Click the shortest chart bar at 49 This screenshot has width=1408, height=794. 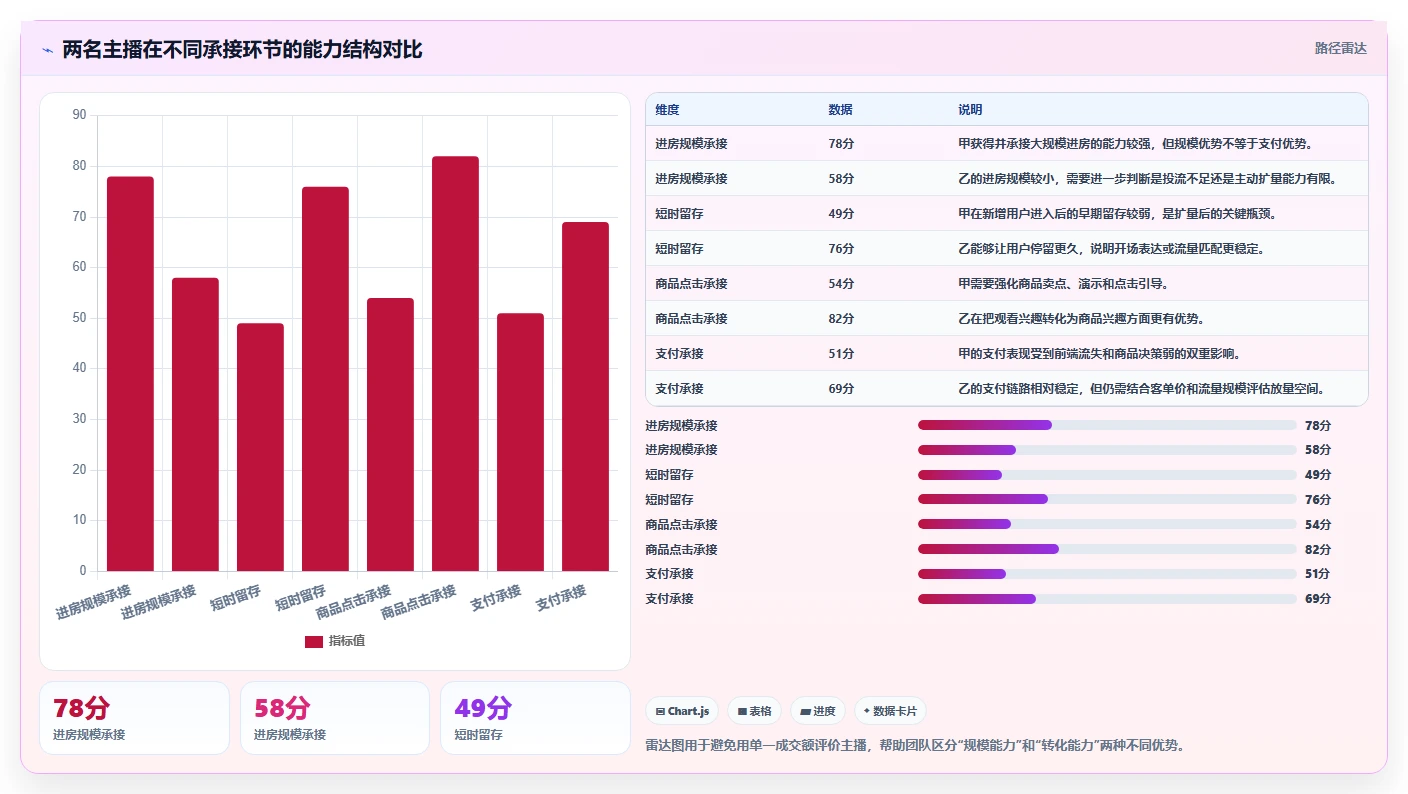tap(260, 447)
